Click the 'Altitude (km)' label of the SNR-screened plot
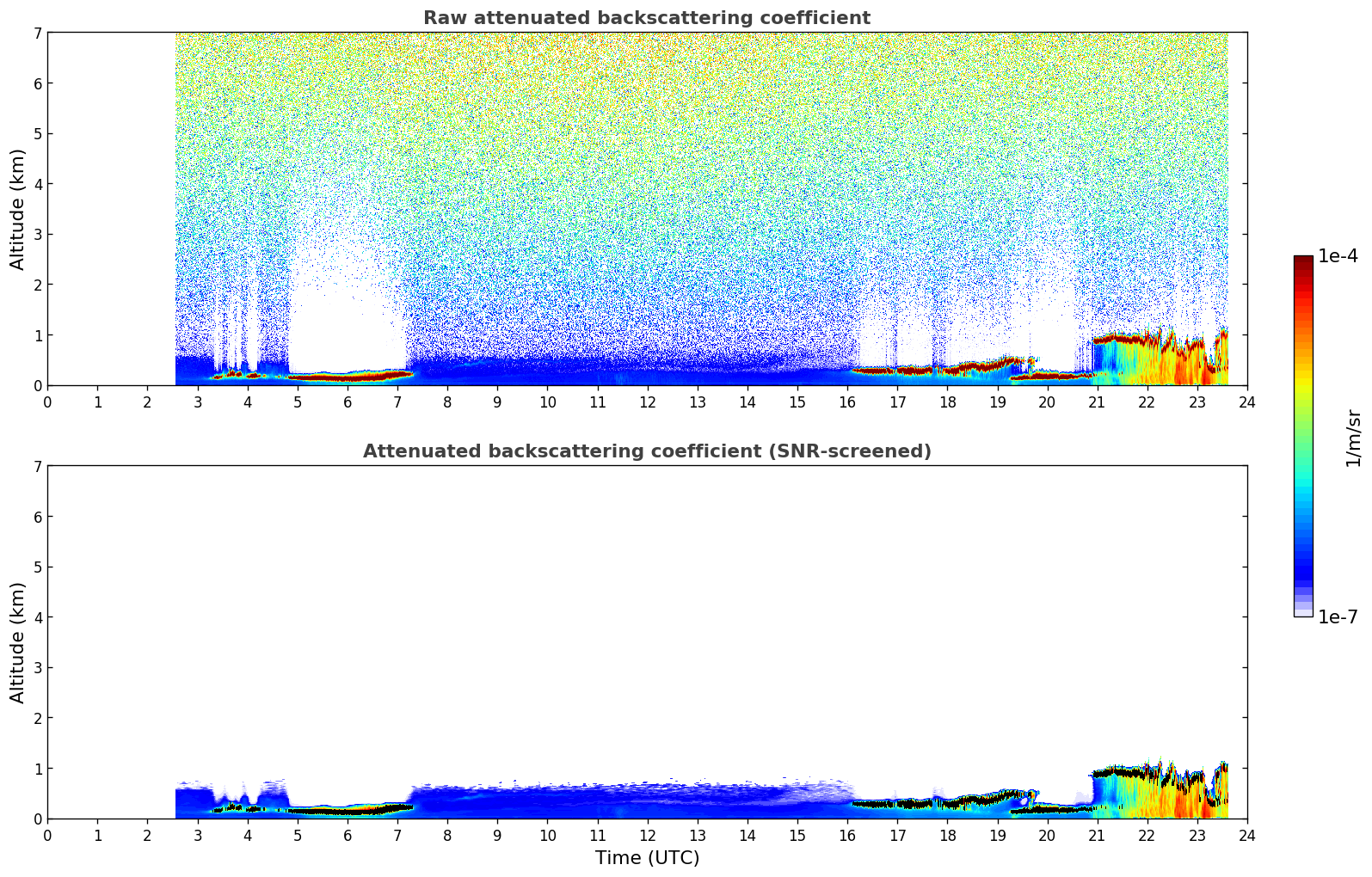 tap(18, 642)
